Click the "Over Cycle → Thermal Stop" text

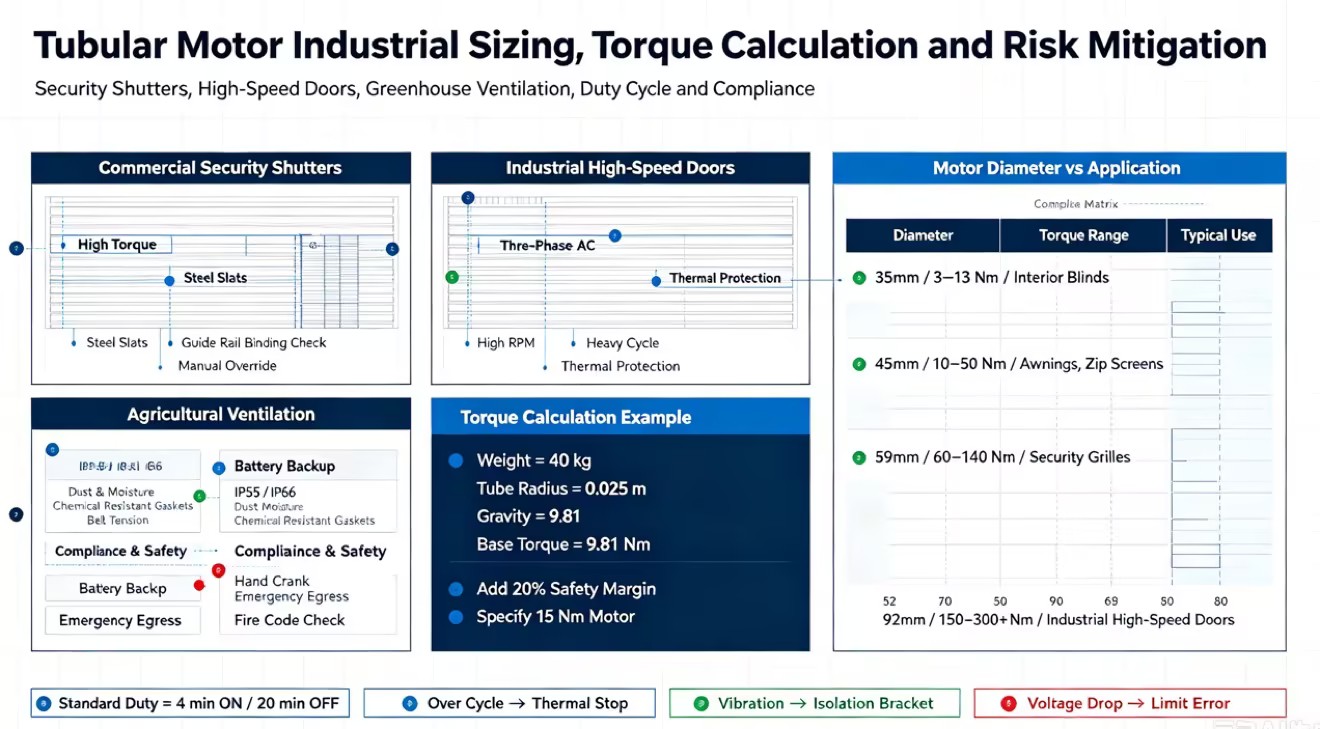pyautogui.click(x=528, y=703)
